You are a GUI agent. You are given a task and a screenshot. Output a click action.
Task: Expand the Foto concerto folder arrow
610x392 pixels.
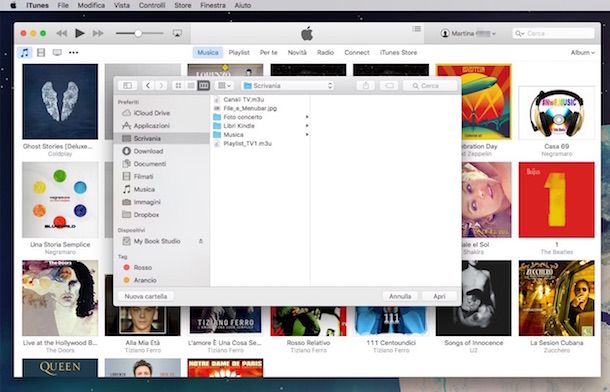pos(307,117)
